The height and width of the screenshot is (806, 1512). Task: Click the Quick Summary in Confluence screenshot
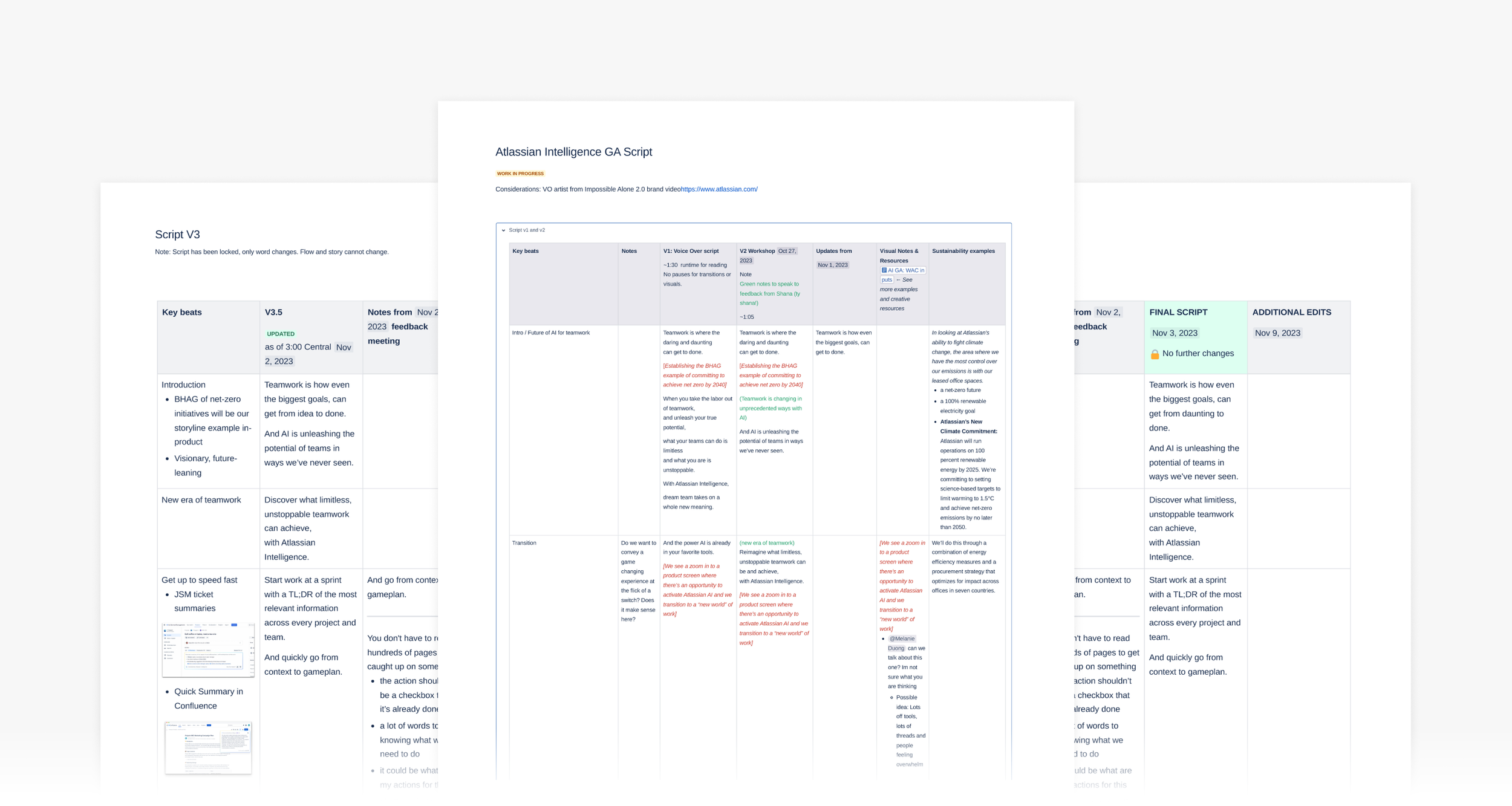tap(208, 748)
